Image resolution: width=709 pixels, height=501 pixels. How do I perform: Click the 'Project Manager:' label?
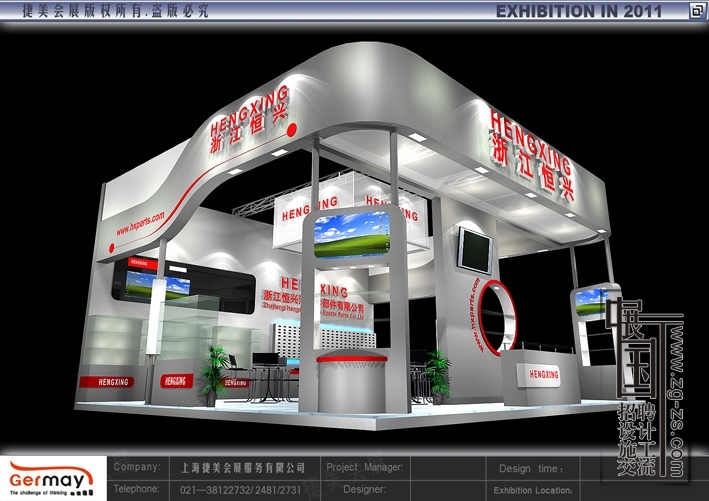pos(364,467)
